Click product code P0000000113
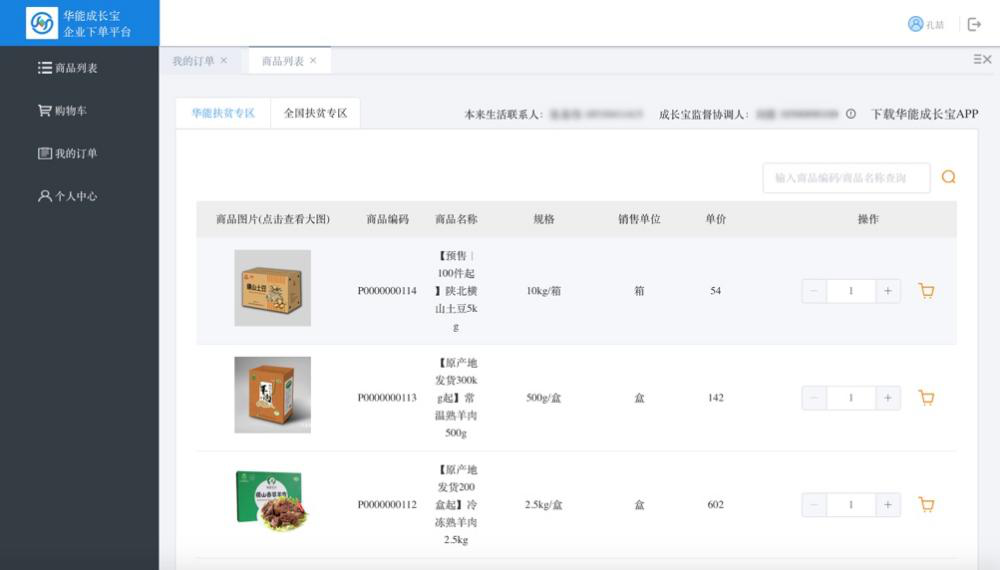The width and height of the screenshot is (1000, 570). point(387,398)
